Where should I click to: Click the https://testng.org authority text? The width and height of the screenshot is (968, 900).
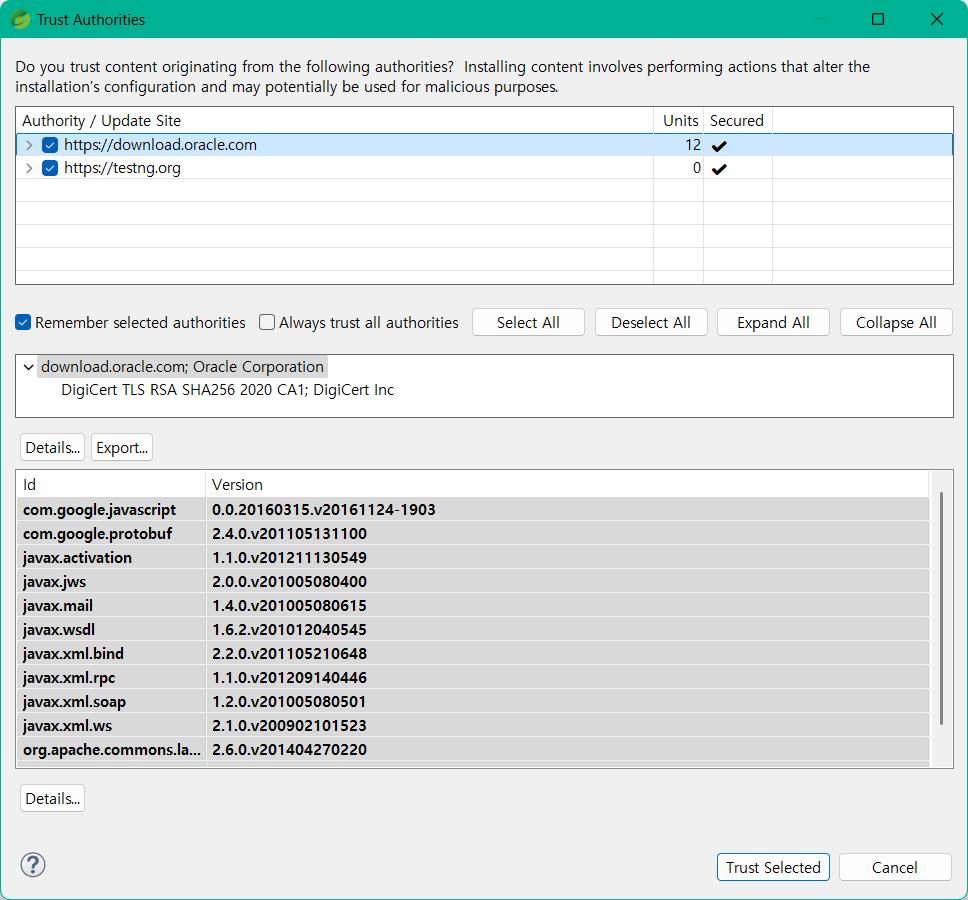(x=122, y=168)
